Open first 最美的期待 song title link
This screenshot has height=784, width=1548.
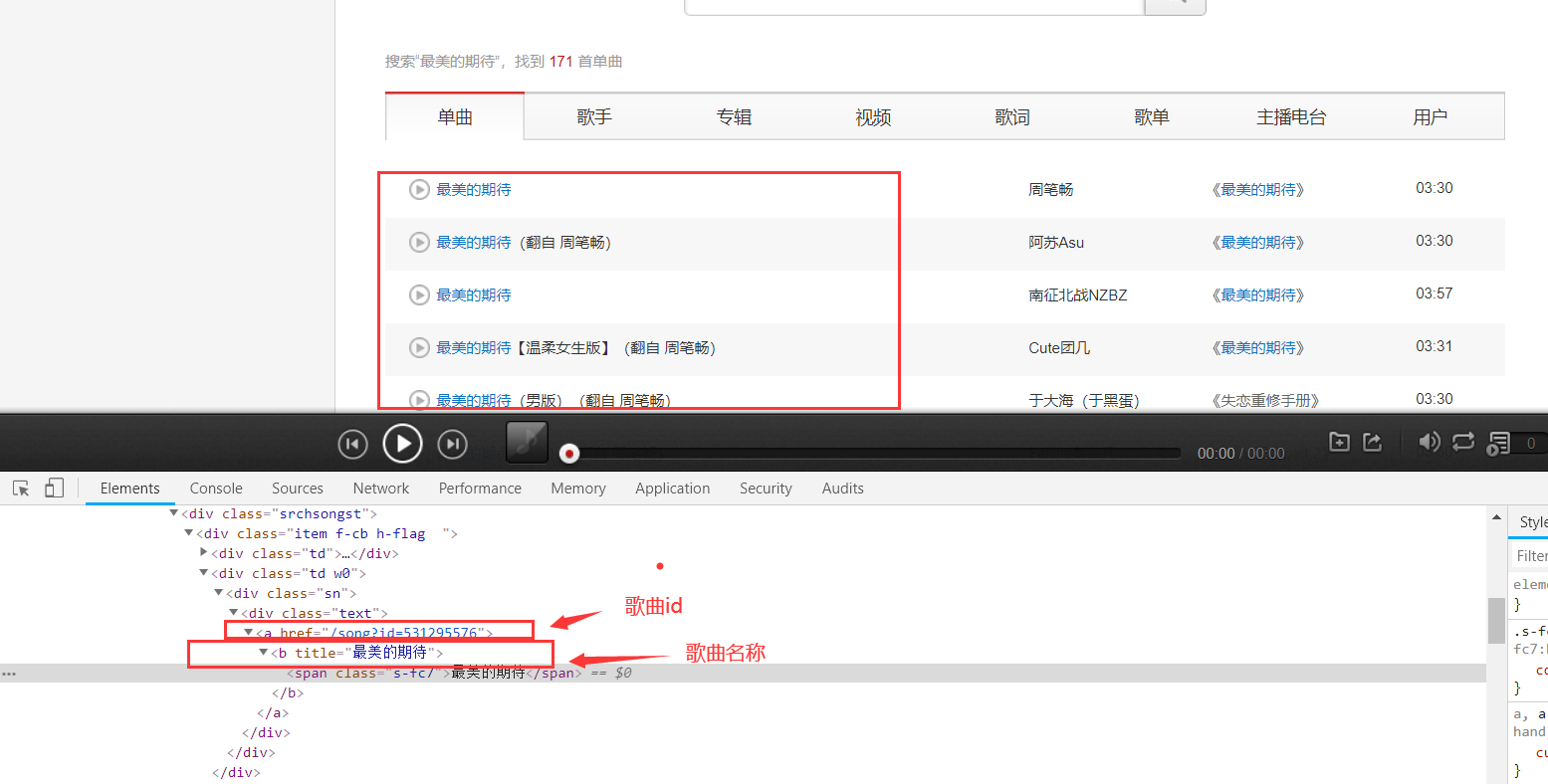(474, 189)
